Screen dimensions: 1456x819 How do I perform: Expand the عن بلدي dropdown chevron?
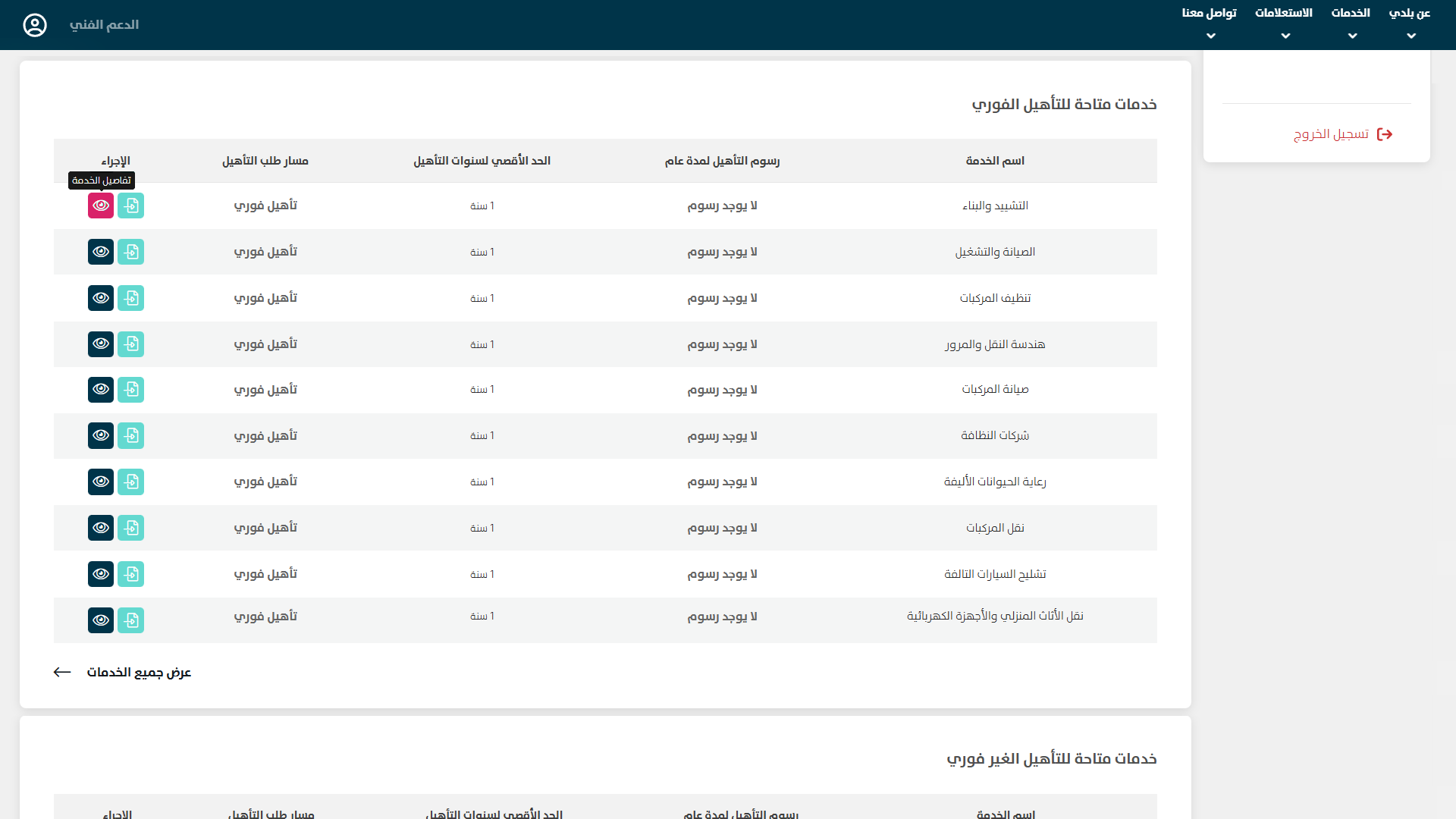[1411, 36]
